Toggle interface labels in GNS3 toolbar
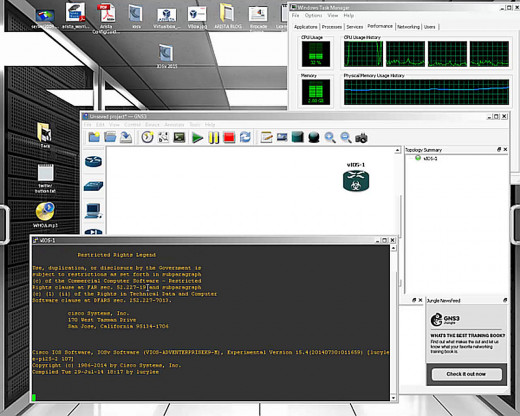Screen dimensions: 520x416 tap(163, 137)
